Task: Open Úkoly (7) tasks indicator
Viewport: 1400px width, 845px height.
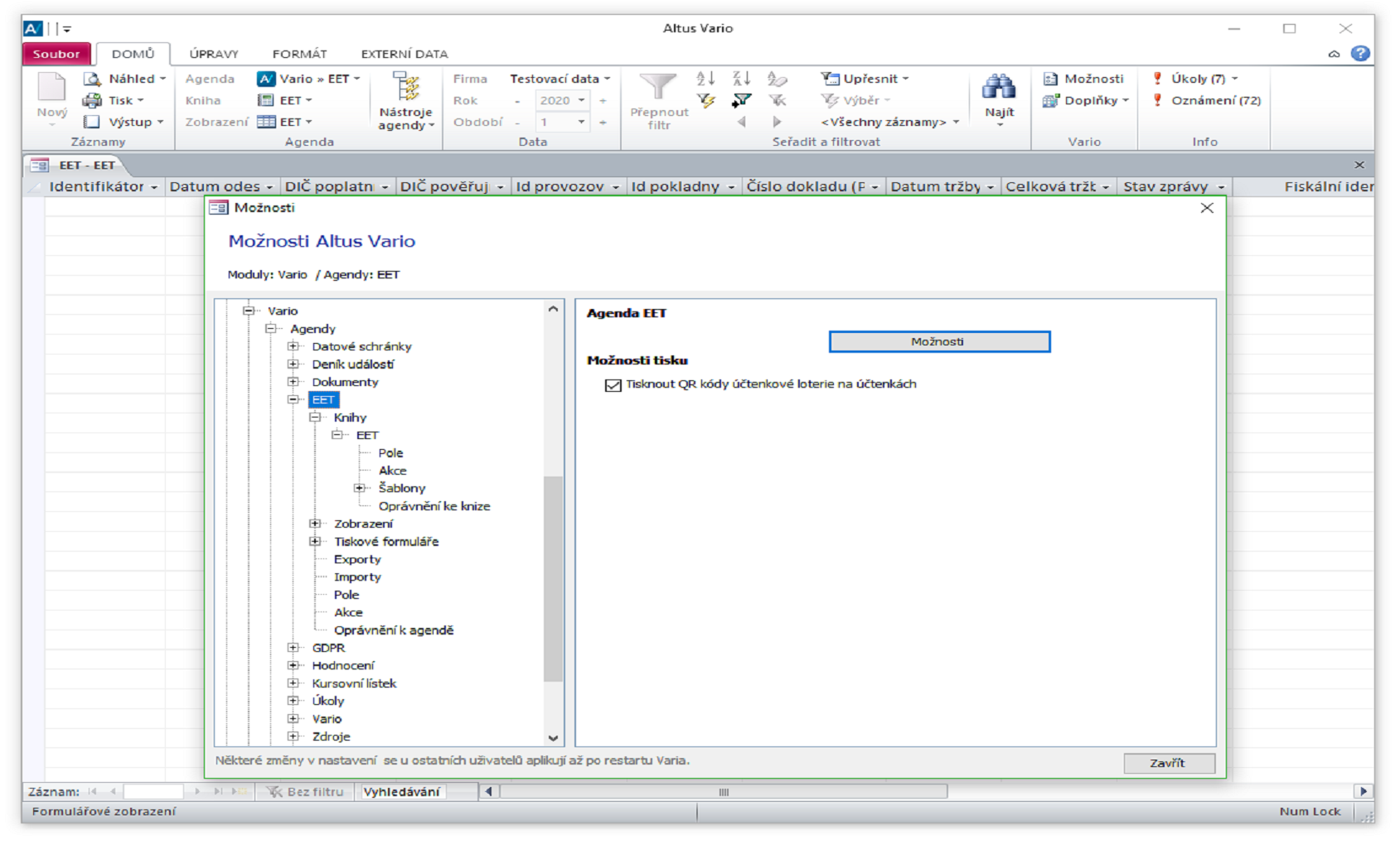Action: click(1194, 79)
